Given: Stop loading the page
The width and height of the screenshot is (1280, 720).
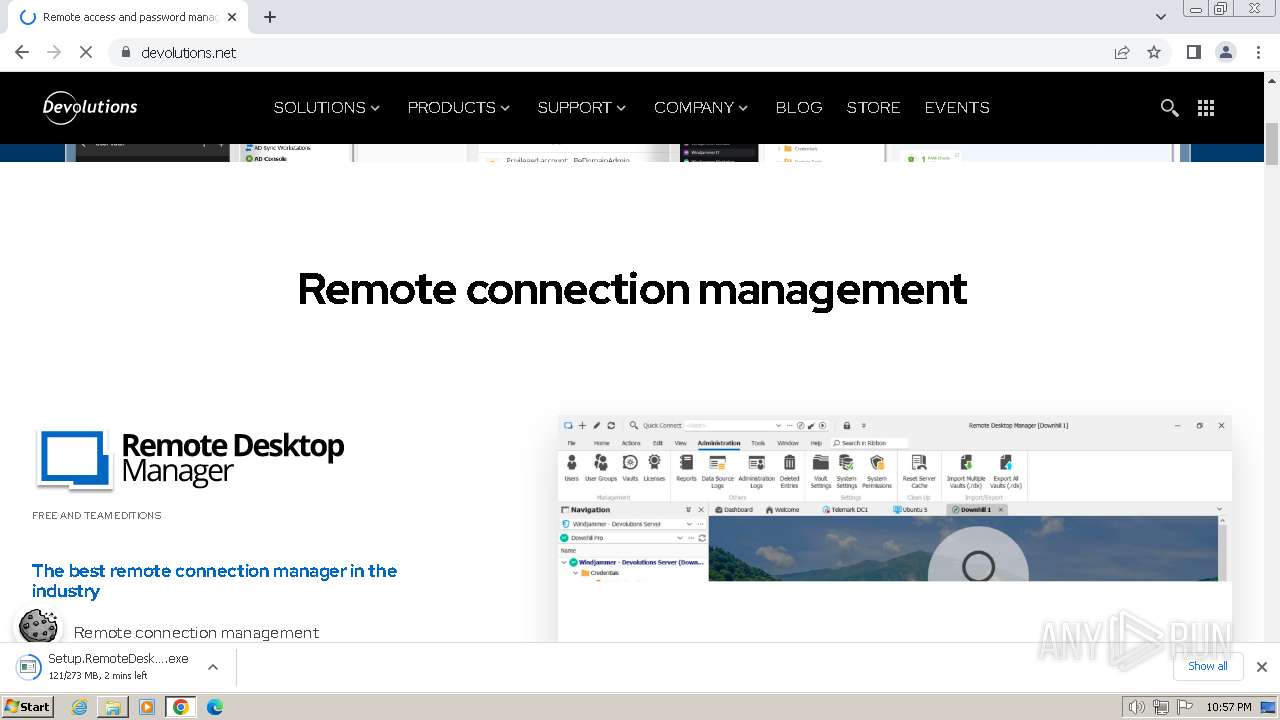Looking at the screenshot, I should pos(86,52).
